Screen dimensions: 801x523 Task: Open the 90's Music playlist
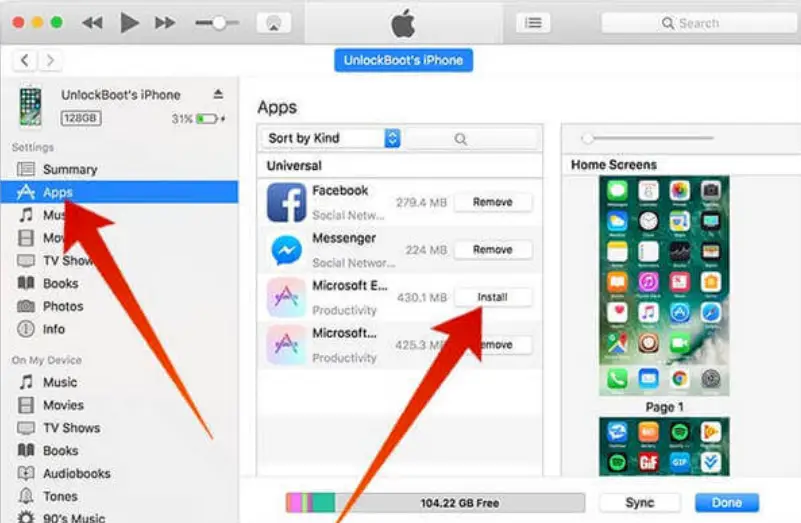click(120, 517)
